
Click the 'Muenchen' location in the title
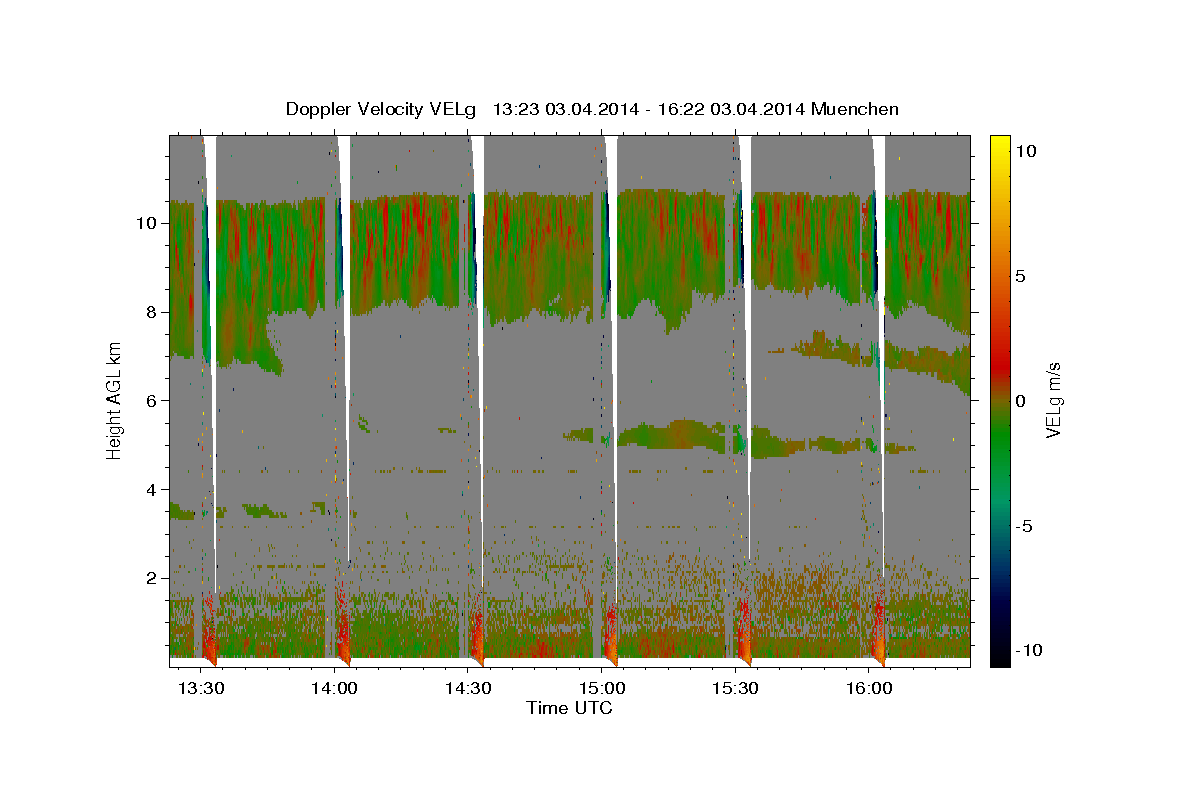click(x=857, y=109)
